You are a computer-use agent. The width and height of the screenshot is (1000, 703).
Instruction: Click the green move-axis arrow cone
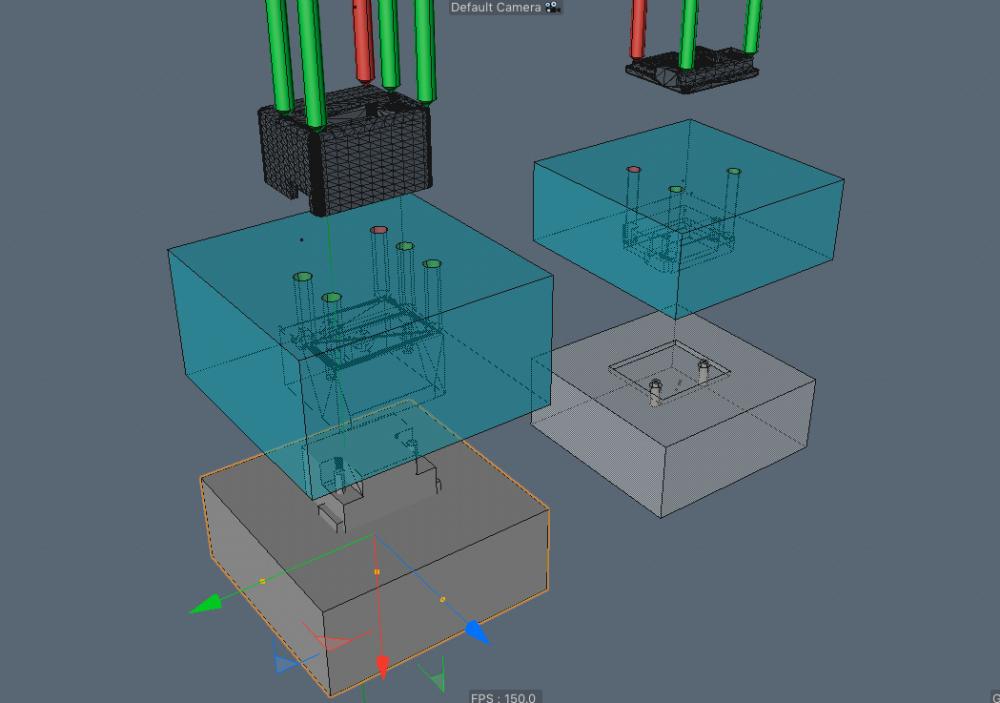[206, 604]
